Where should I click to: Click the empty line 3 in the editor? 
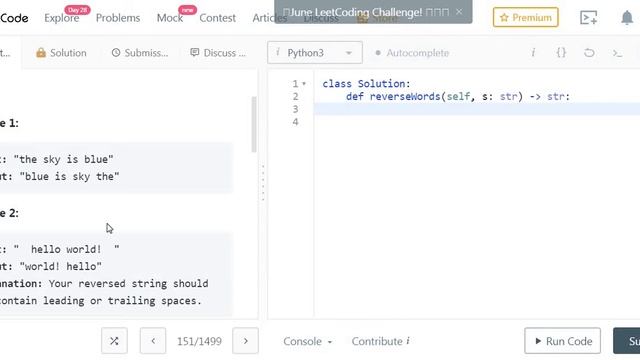point(477,109)
